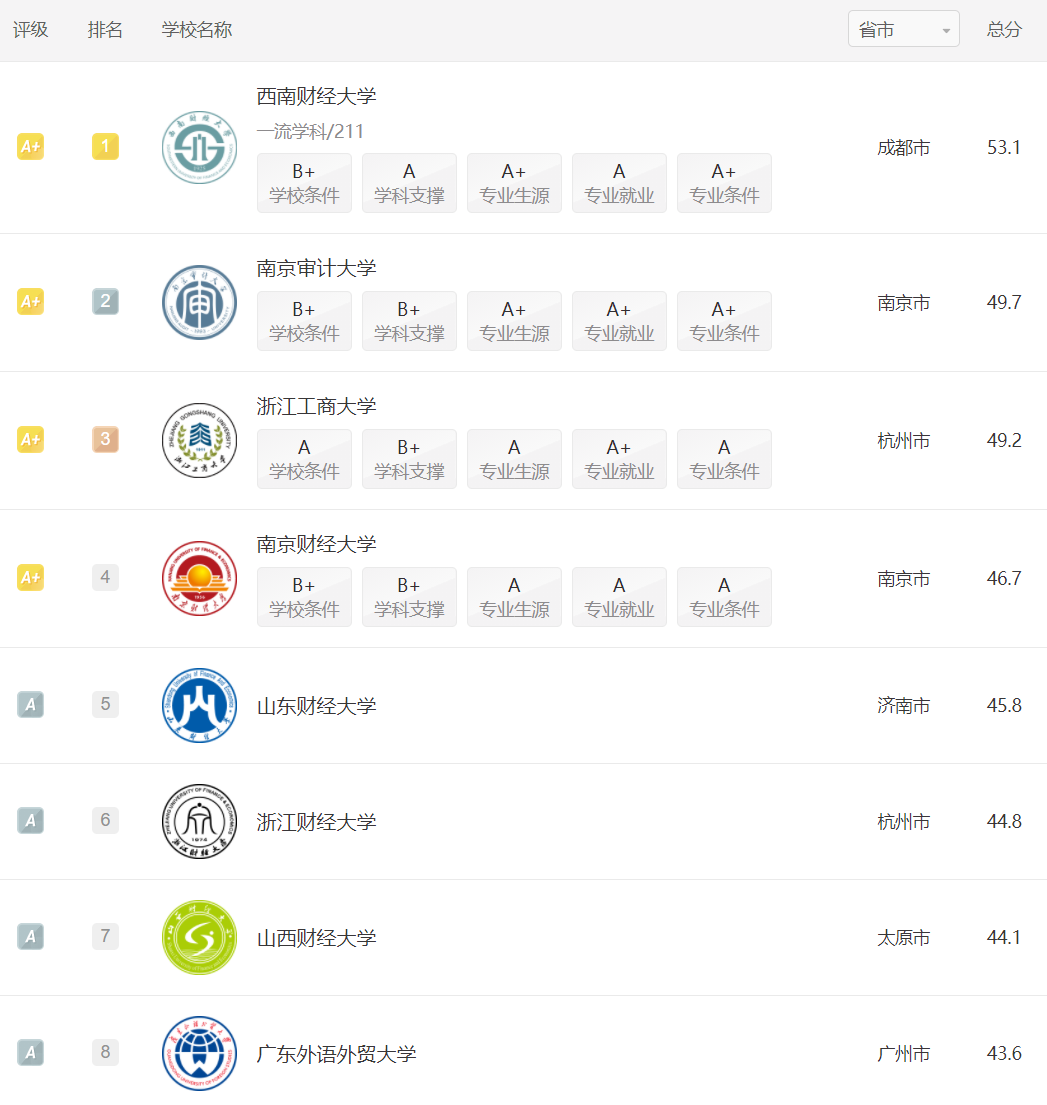Select 浙江工商大学's A 学校条件 tag

[x=304, y=459]
